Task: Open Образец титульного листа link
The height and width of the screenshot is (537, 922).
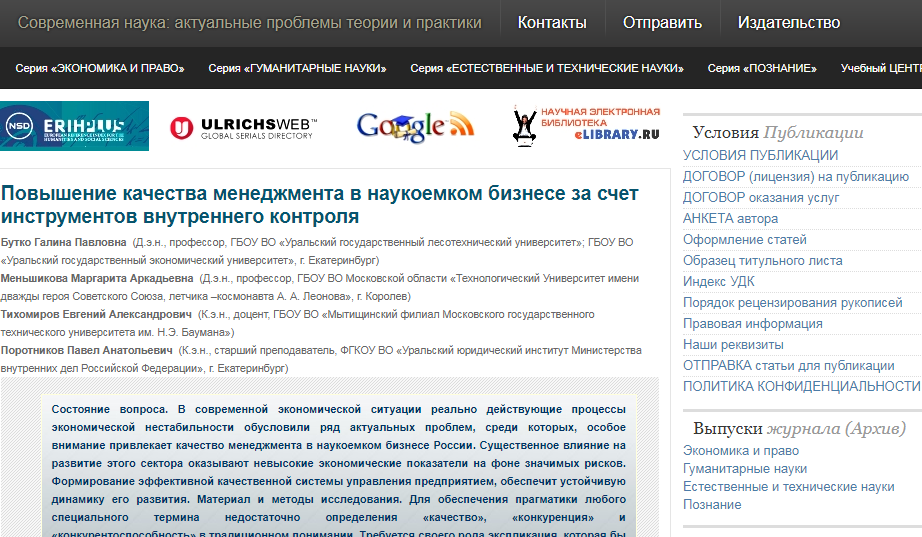Action: coord(763,261)
